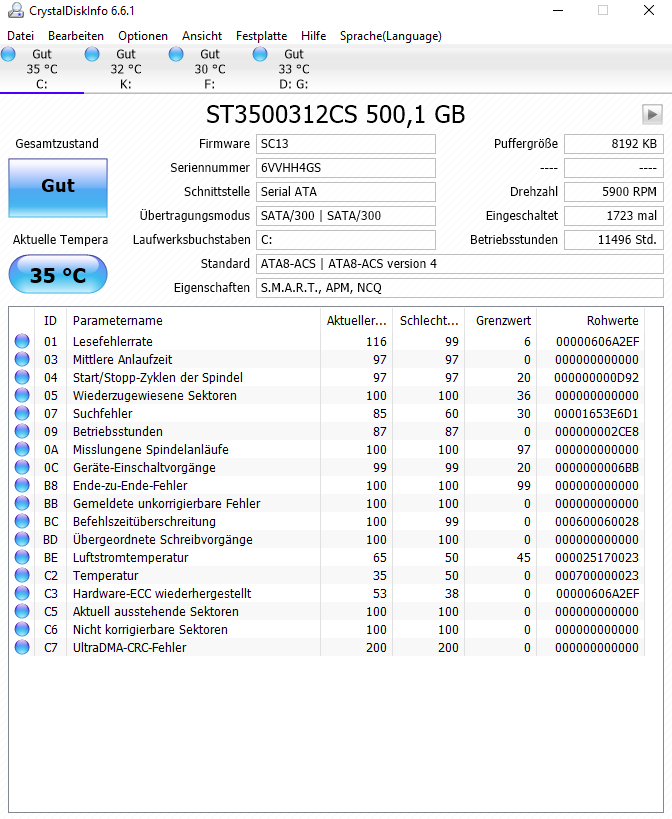672x819 pixels.
Task: Click status orb for Mittlere Anlaufzeit
Action: pyautogui.click(x=22, y=359)
